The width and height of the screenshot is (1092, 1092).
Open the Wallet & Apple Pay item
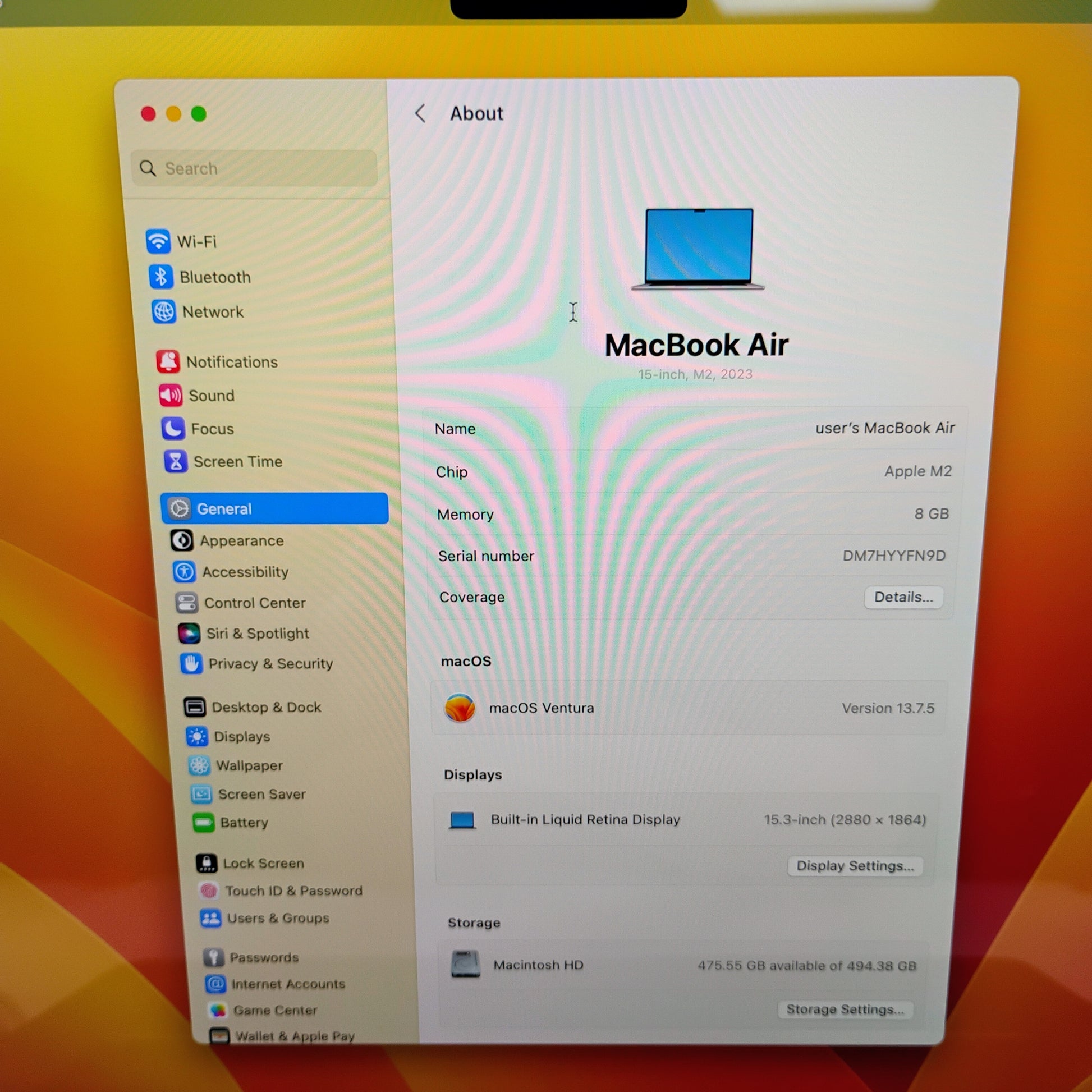(x=283, y=1035)
